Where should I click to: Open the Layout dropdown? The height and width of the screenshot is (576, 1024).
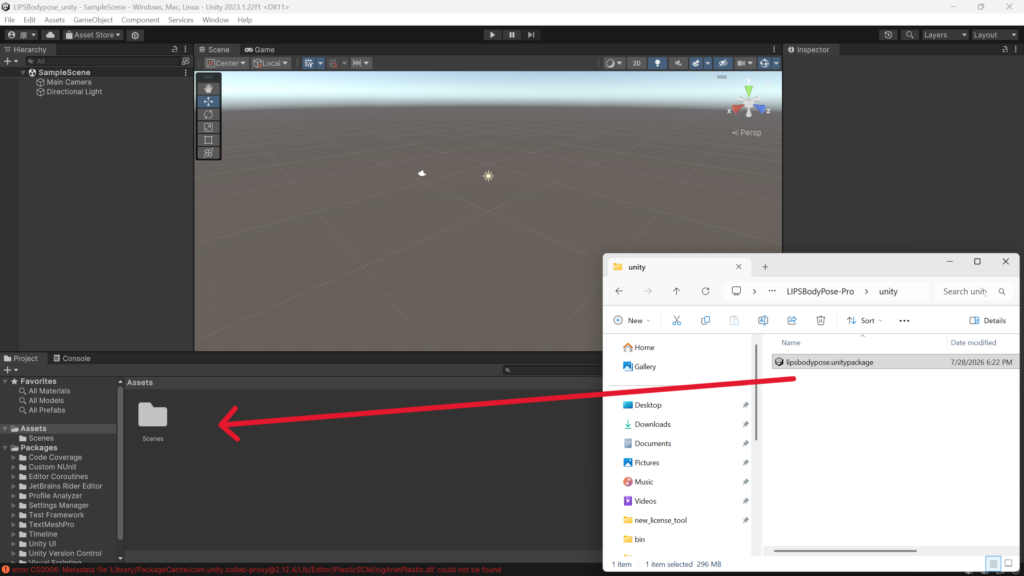[x=994, y=35]
